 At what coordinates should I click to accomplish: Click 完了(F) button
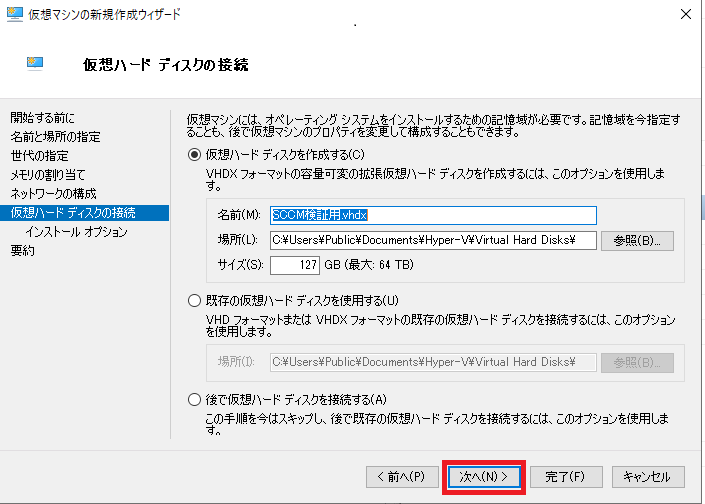point(566,477)
